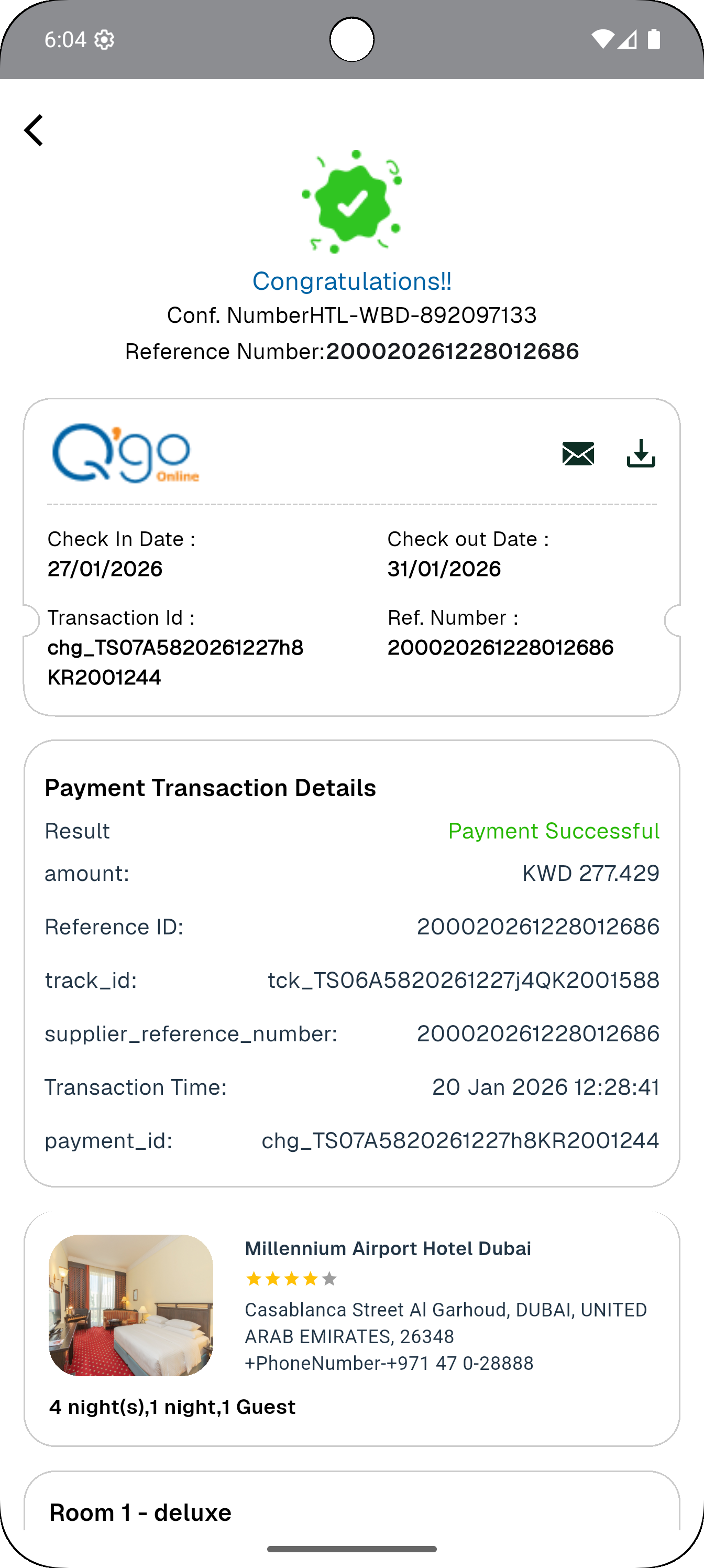This screenshot has height=1568, width=704.
Task: Tap the Payment Successful status text
Action: [553, 831]
